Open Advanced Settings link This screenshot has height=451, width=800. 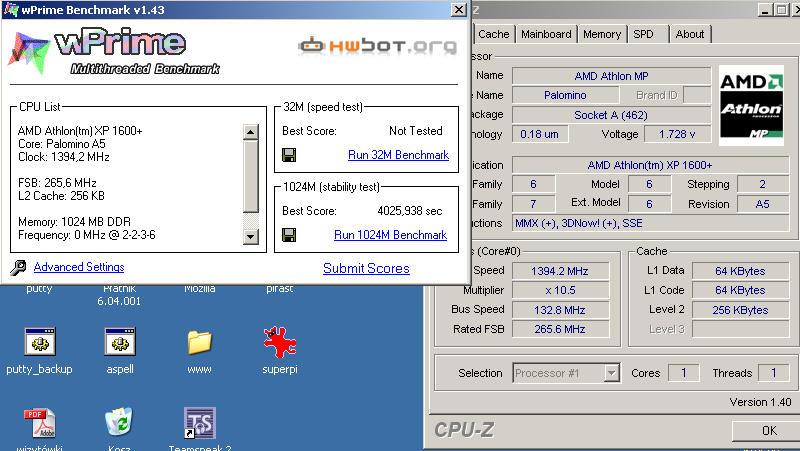pyautogui.click(x=79, y=267)
